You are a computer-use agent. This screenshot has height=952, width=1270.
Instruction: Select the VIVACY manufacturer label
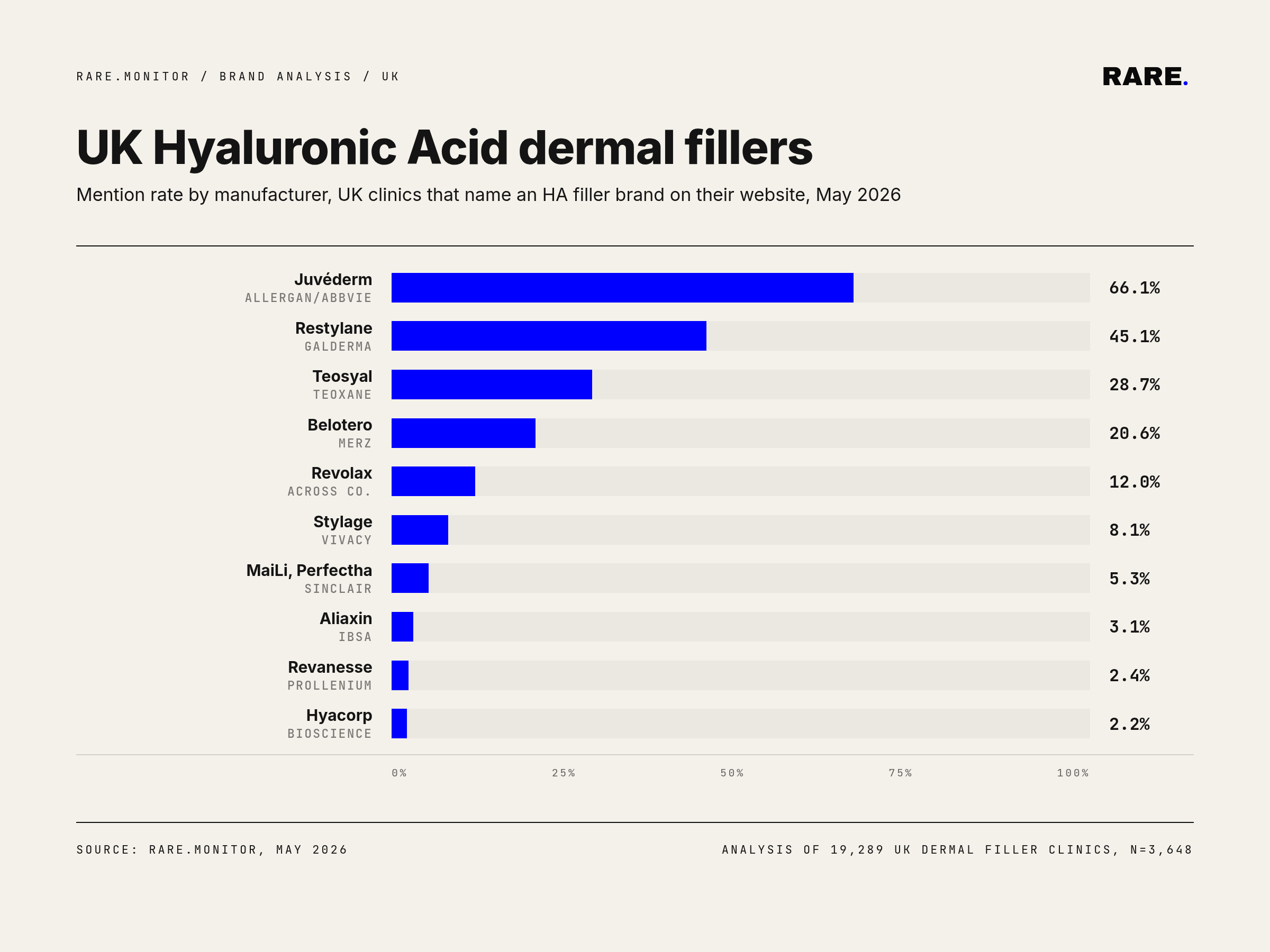click(347, 541)
